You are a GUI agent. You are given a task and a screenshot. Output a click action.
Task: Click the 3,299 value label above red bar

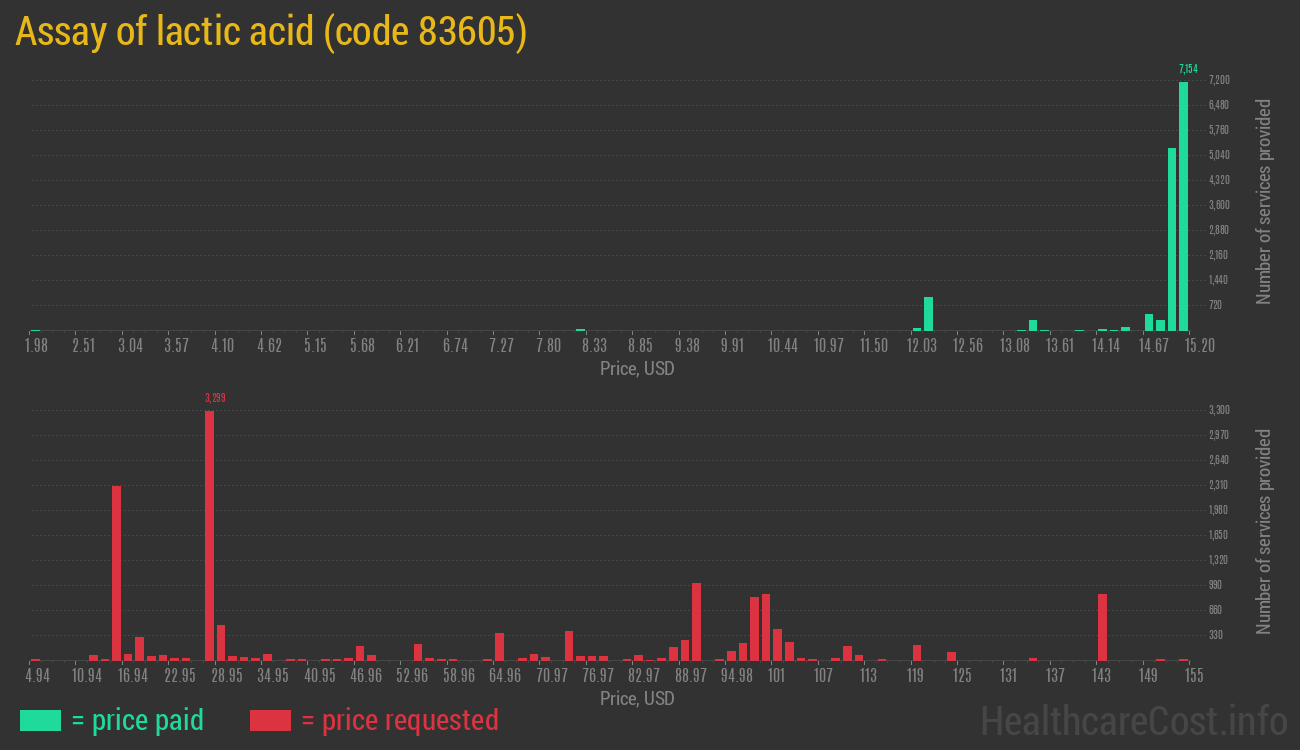click(215, 398)
